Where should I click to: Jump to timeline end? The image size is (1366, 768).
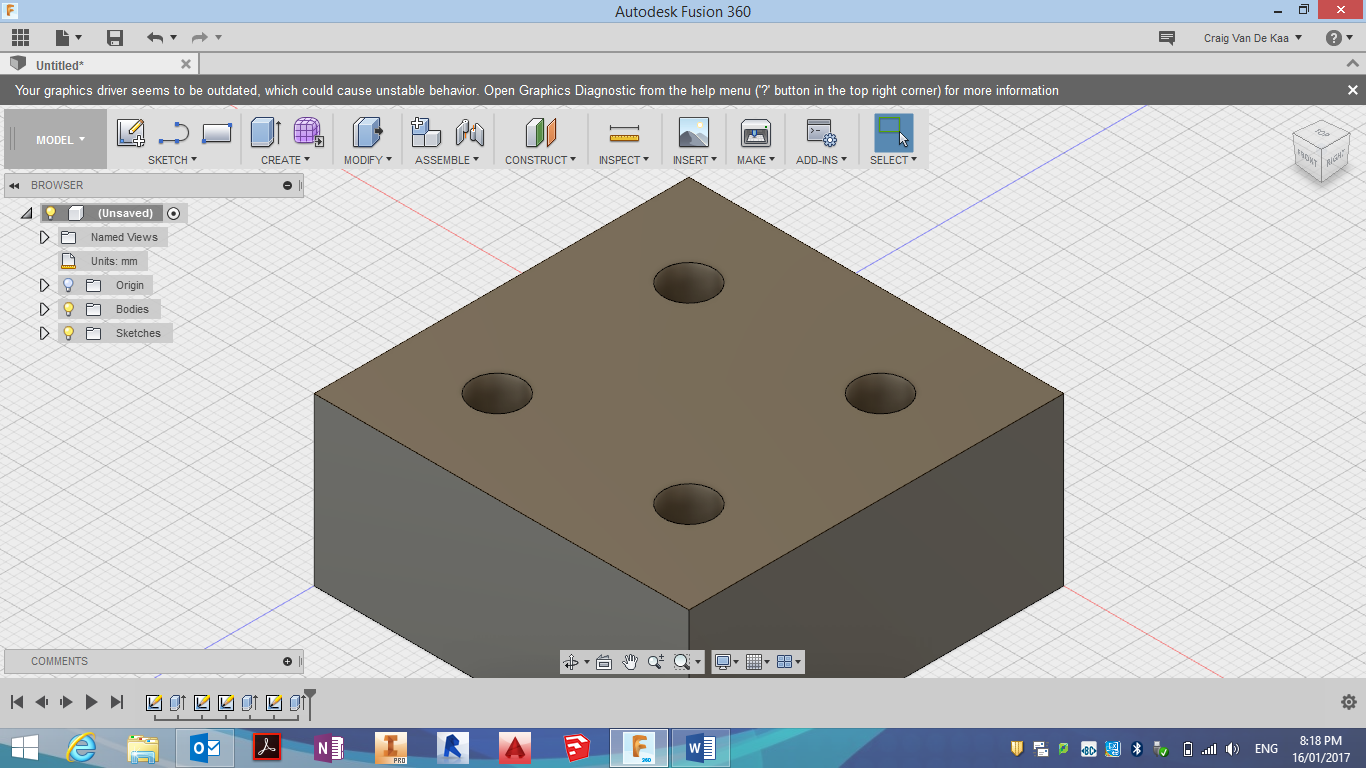(117, 702)
